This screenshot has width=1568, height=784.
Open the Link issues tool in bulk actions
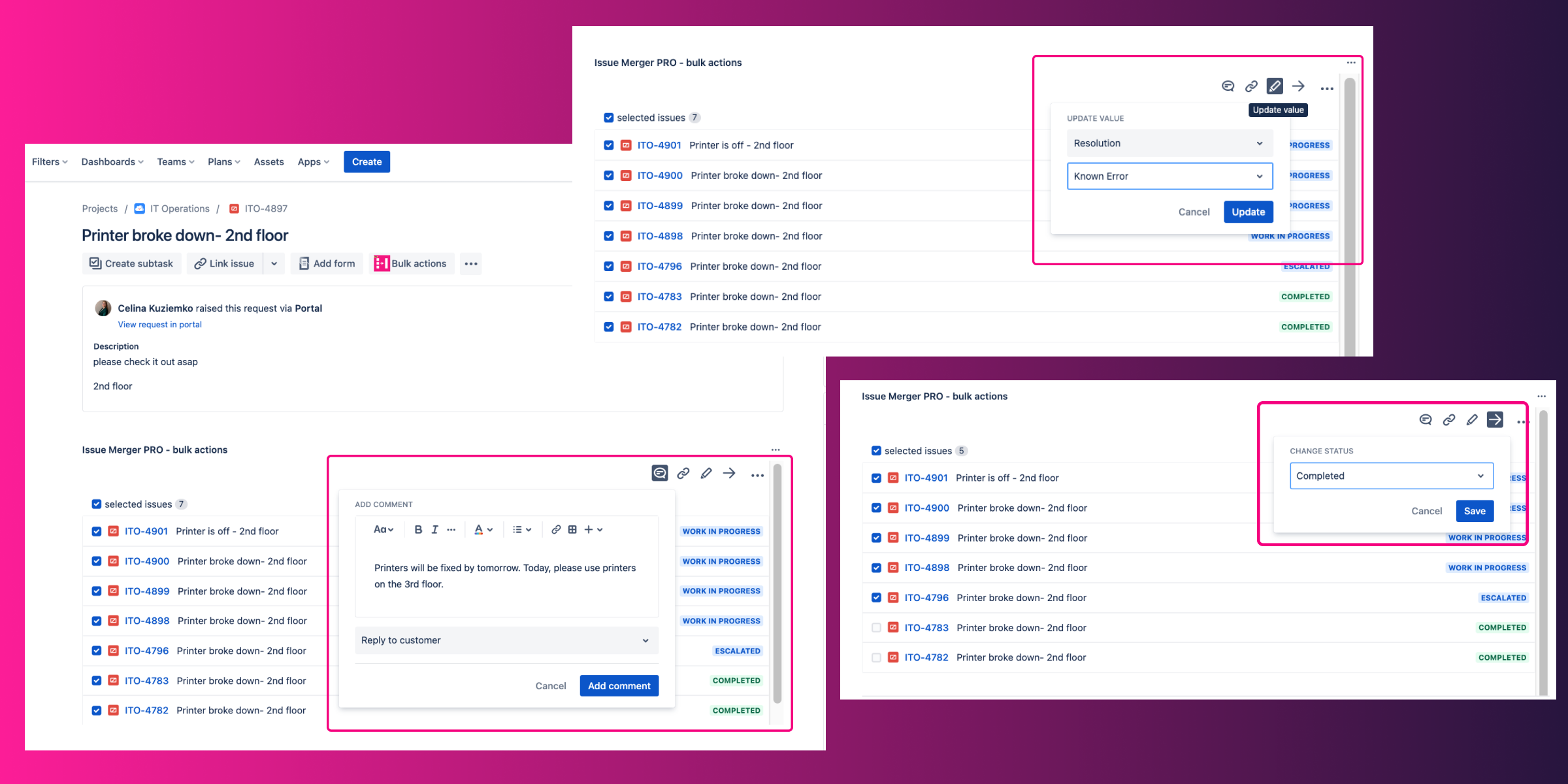click(683, 474)
